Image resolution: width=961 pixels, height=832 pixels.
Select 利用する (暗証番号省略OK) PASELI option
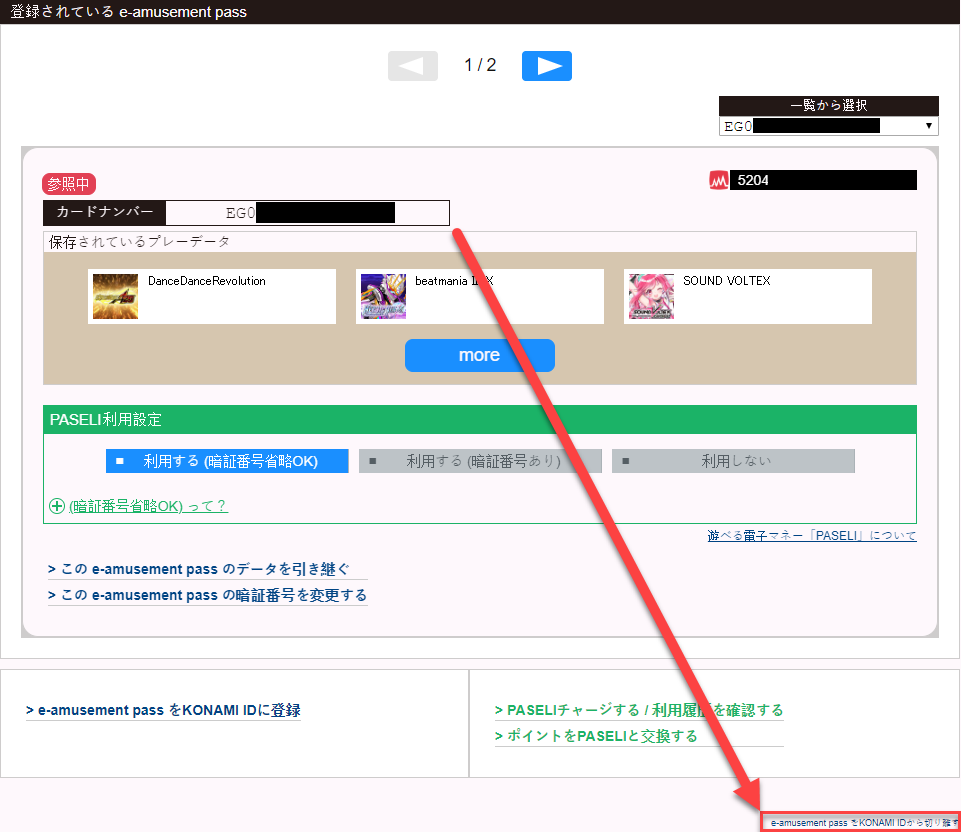tap(227, 461)
